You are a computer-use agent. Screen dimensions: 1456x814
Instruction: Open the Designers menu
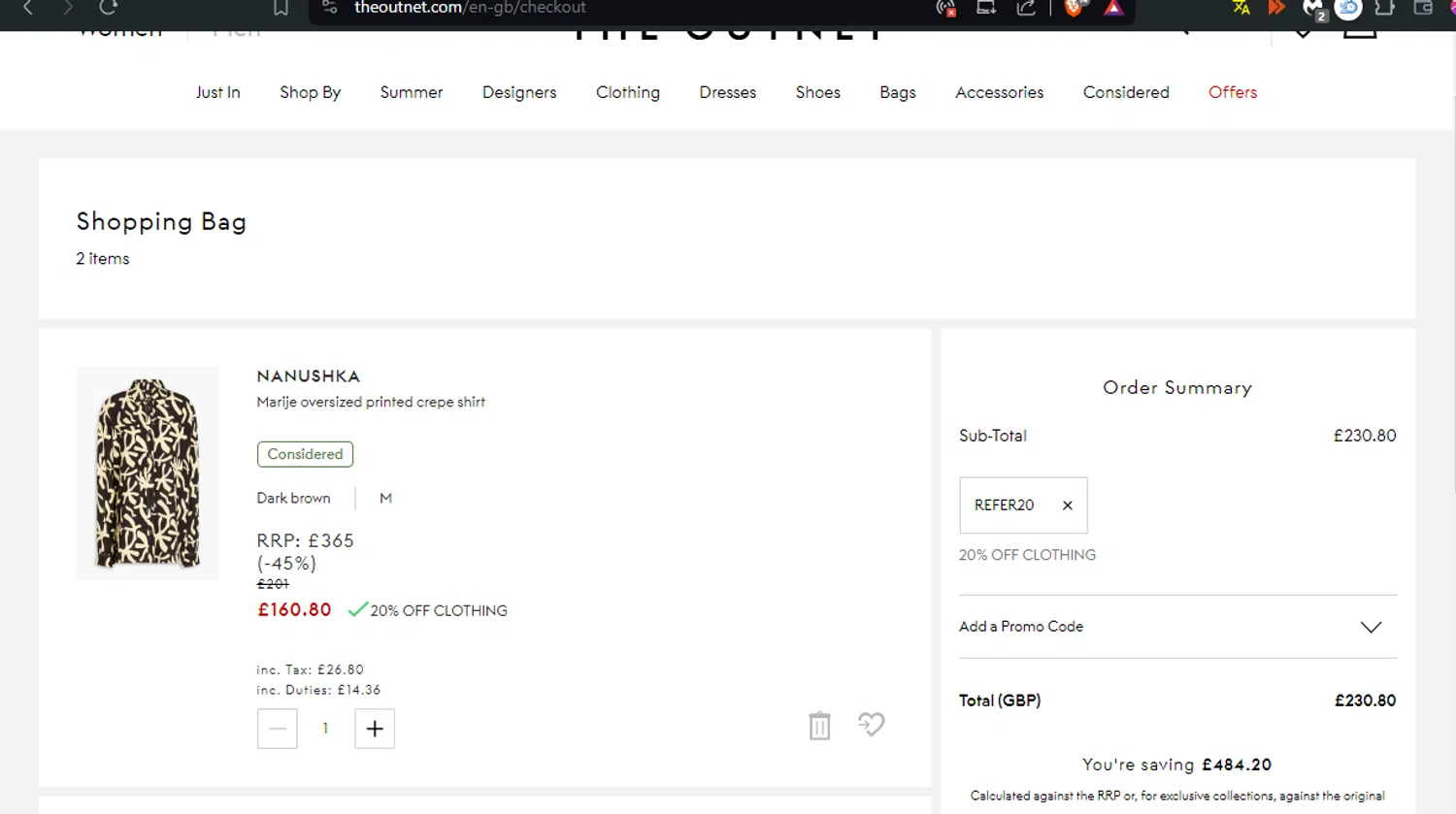(x=519, y=92)
